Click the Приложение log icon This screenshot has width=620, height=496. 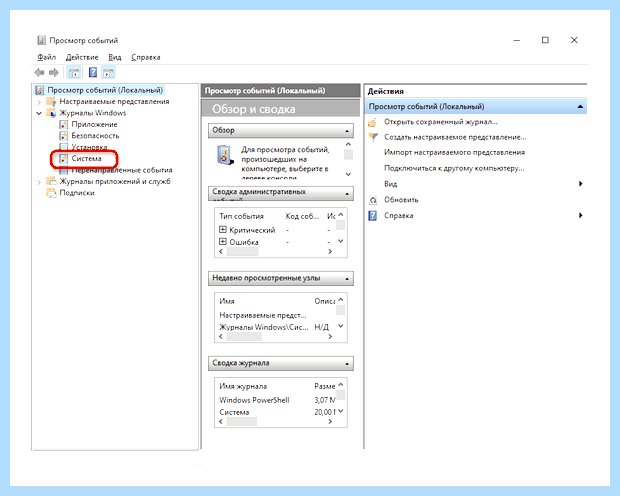(x=63, y=125)
